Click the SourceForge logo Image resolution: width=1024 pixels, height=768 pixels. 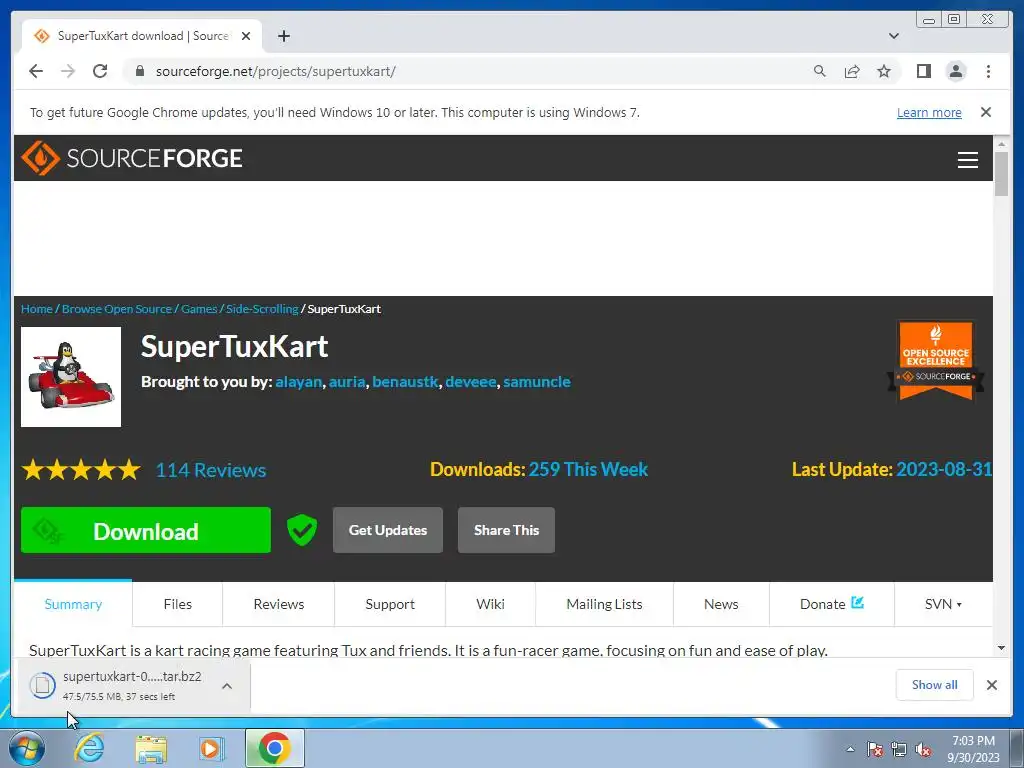[132, 158]
